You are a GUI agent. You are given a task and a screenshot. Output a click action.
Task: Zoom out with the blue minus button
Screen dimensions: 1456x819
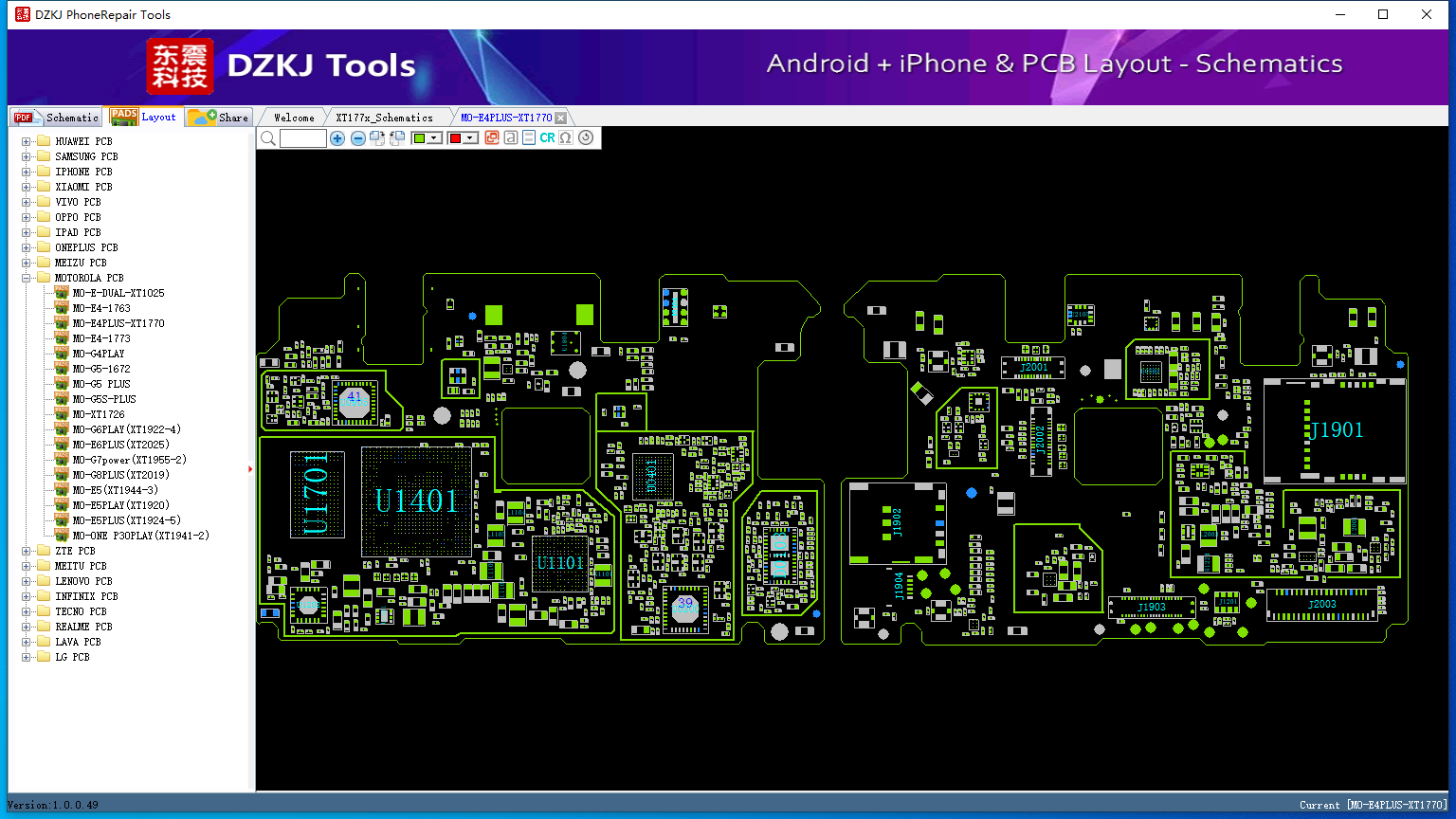coord(358,138)
